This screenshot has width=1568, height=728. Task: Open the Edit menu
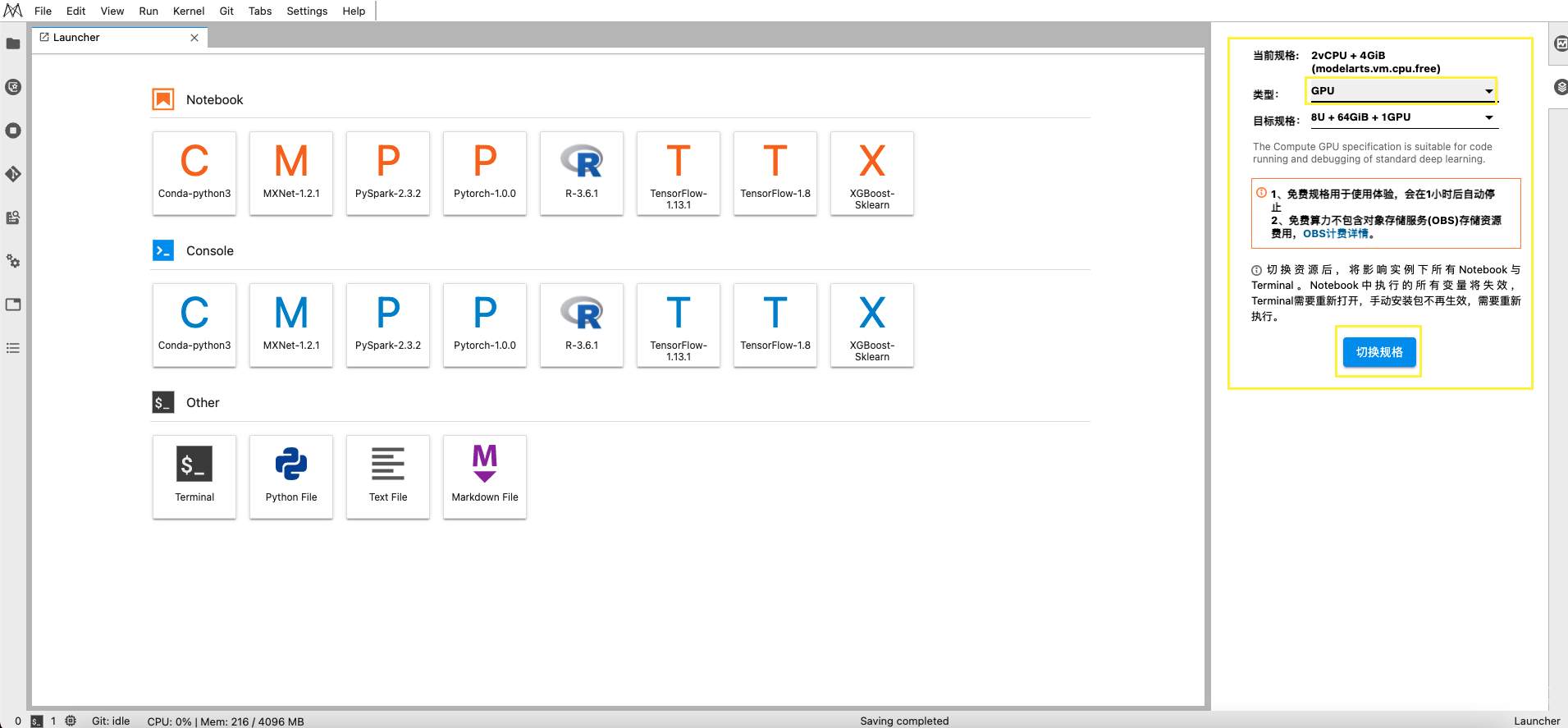[75, 11]
